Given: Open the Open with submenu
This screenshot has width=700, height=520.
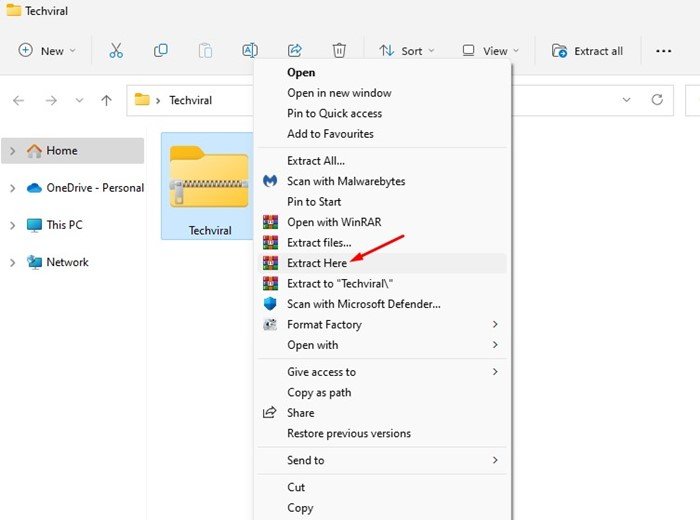Looking at the screenshot, I should [382, 345].
